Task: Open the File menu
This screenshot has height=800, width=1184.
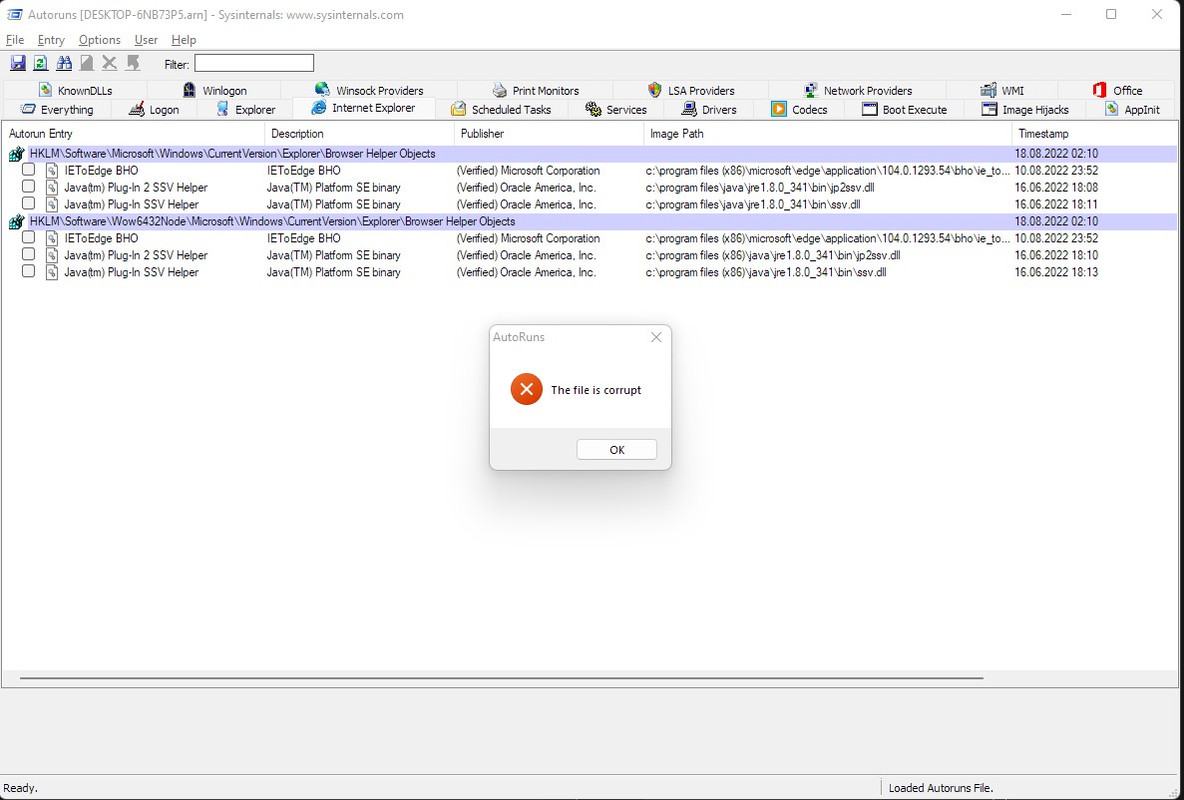Action: coord(15,40)
